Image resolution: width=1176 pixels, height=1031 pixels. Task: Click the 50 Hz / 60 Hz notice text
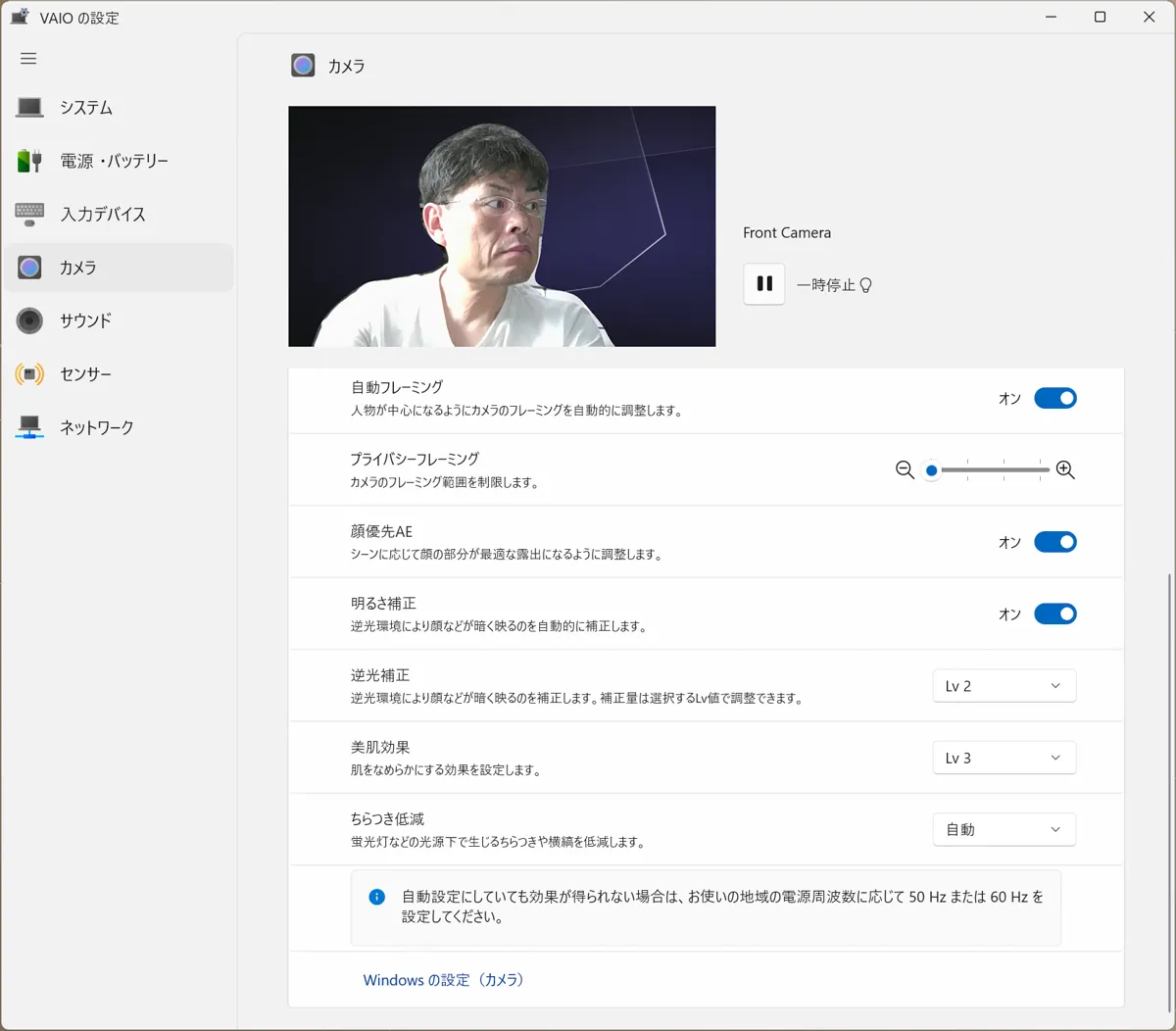click(722, 907)
